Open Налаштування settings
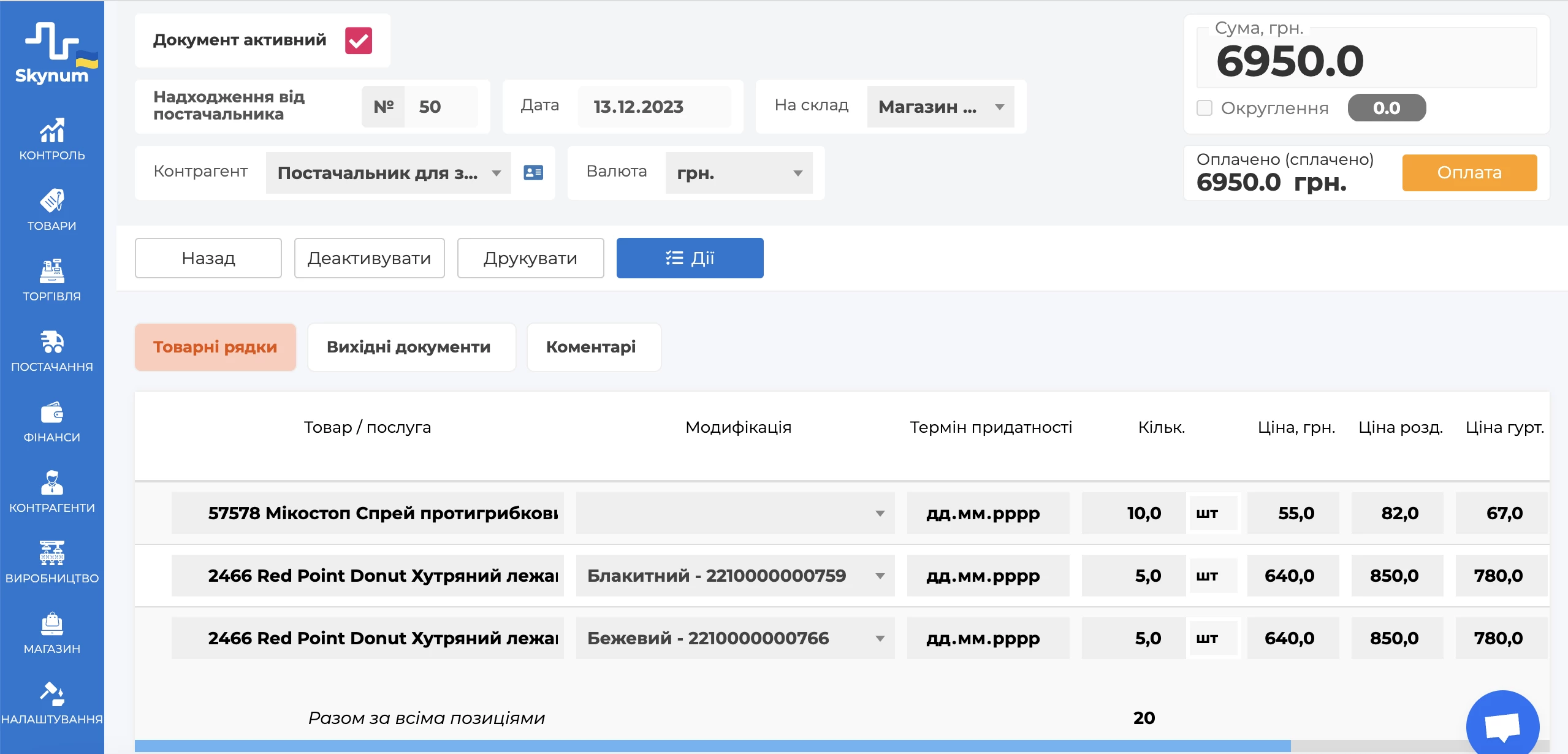Screen dimensions: 1568x754 click(52, 703)
